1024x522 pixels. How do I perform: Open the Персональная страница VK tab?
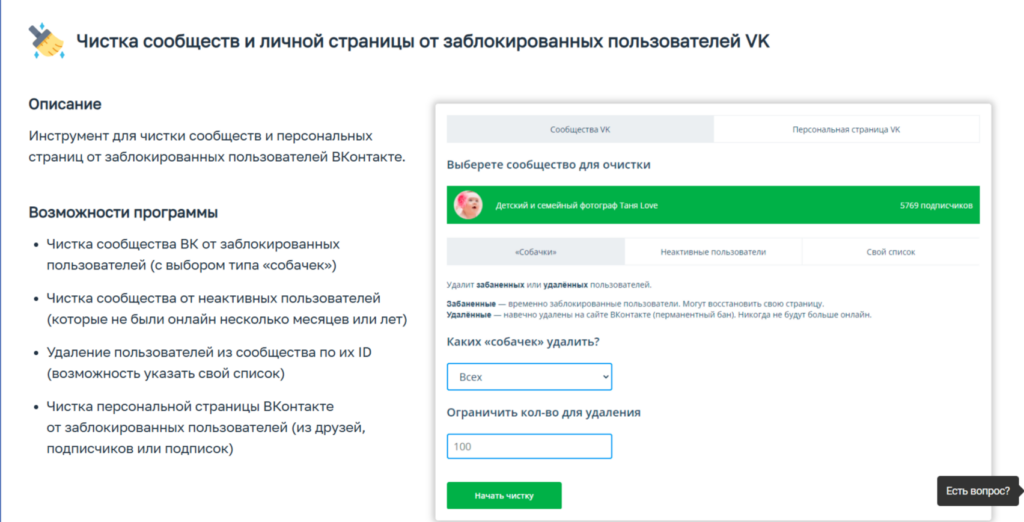tap(846, 130)
